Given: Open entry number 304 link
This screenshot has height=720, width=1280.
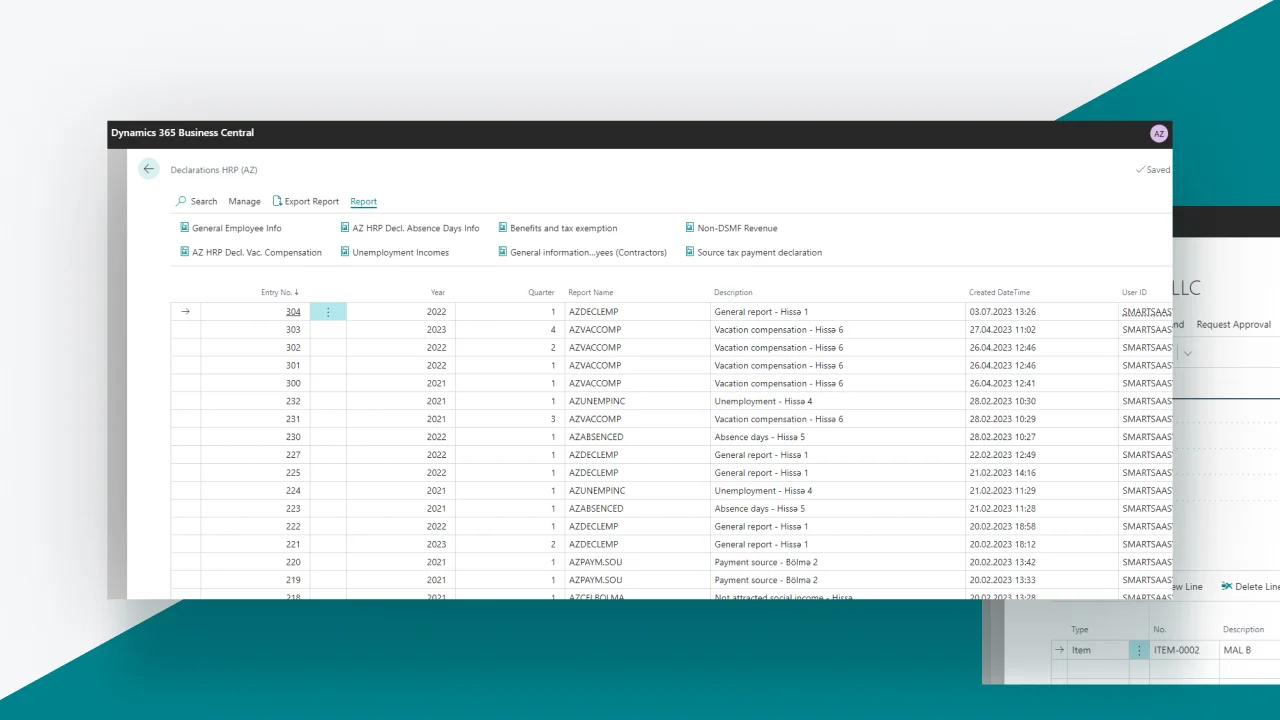Looking at the screenshot, I should coord(293,312).
